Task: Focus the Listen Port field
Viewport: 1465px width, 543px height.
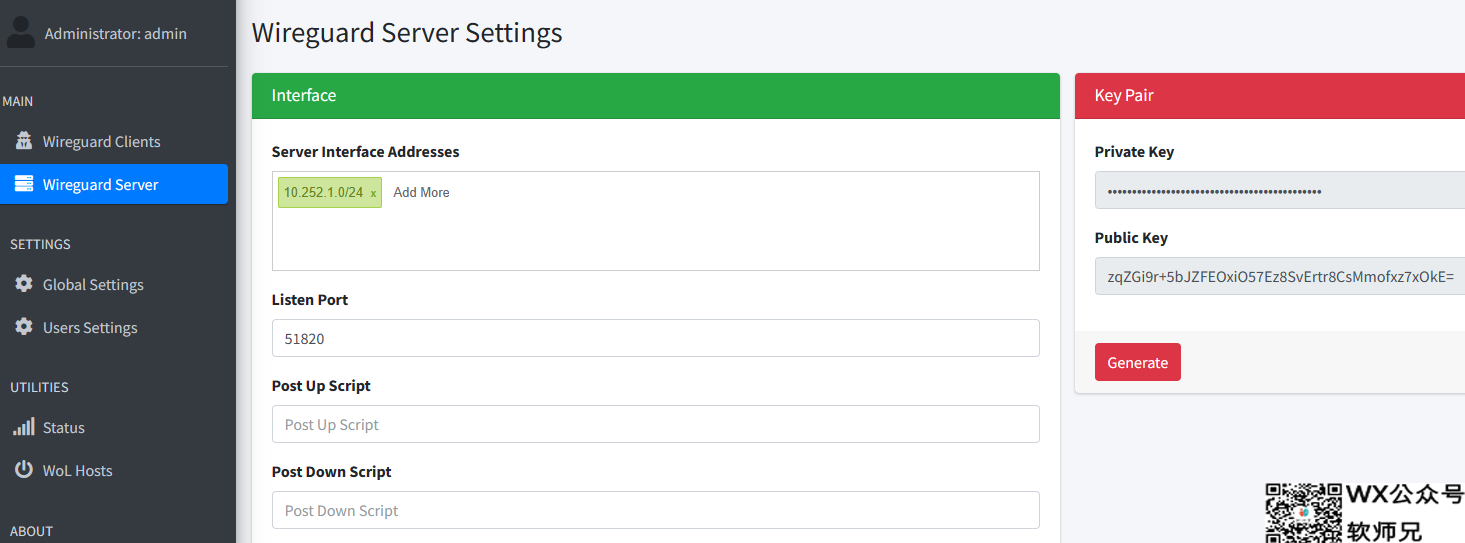Action: (x=656, y=338)
